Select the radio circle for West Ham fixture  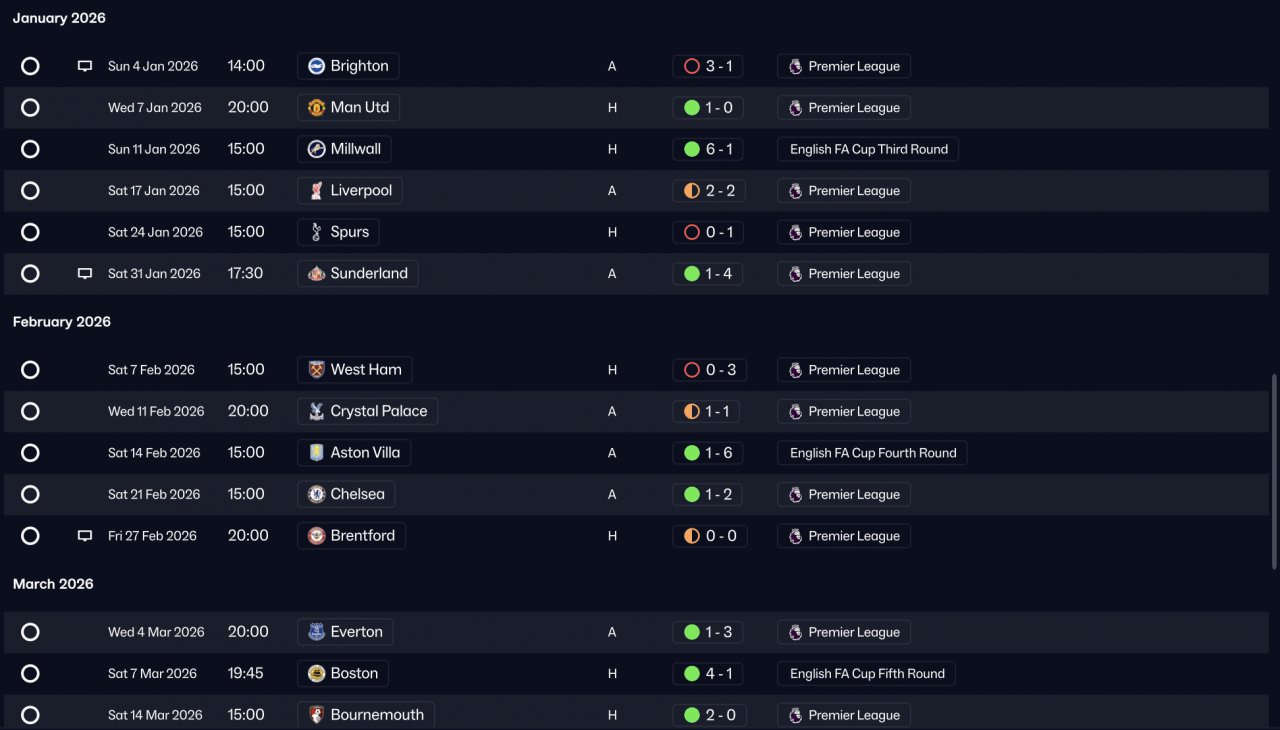point(30,370)
